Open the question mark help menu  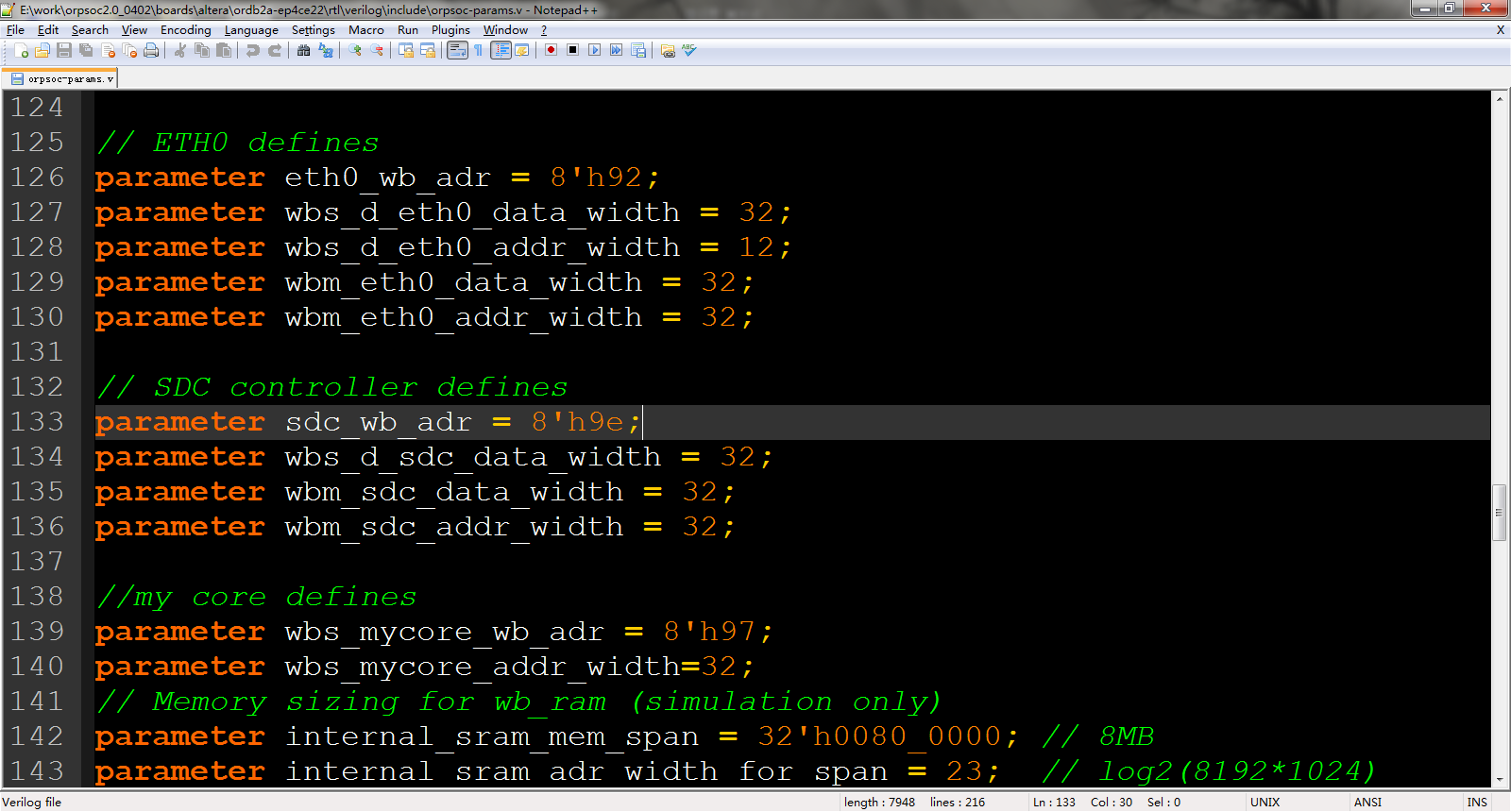(544, 30)
